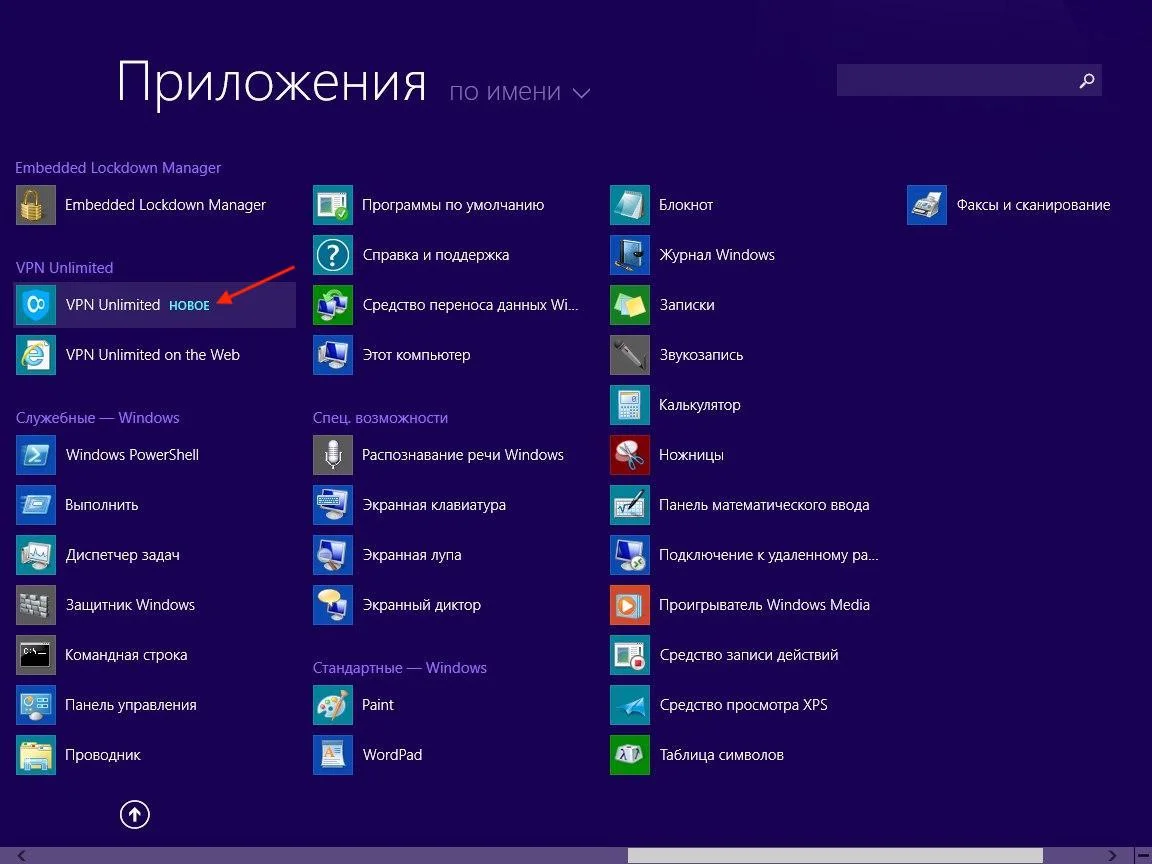Viewport: 1152px width, 864px height.
Task: Open Embedded Lockdown Manager padlock icon
Action: pos(36,205)
